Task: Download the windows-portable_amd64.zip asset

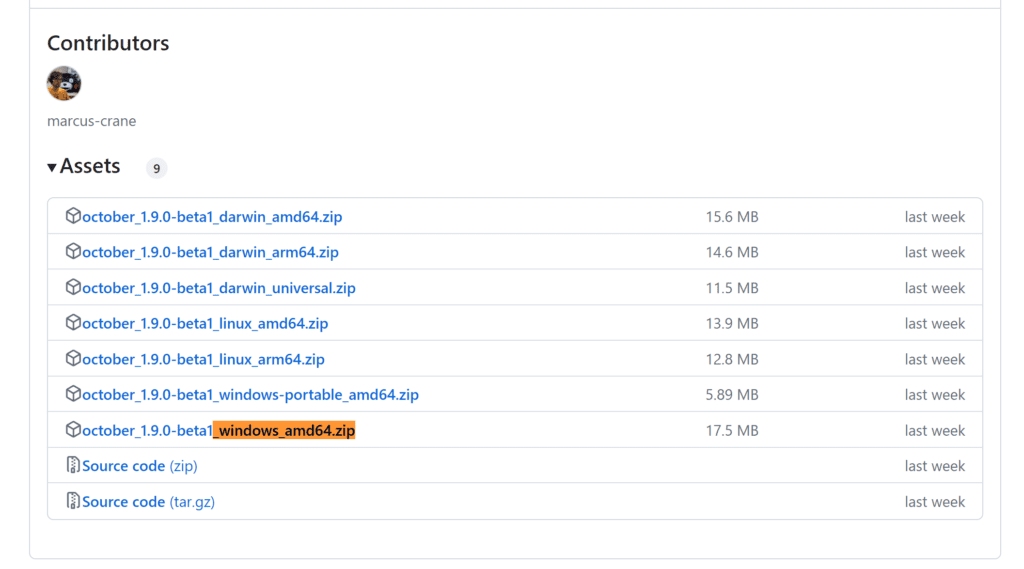Action: (x=250, y=395)
